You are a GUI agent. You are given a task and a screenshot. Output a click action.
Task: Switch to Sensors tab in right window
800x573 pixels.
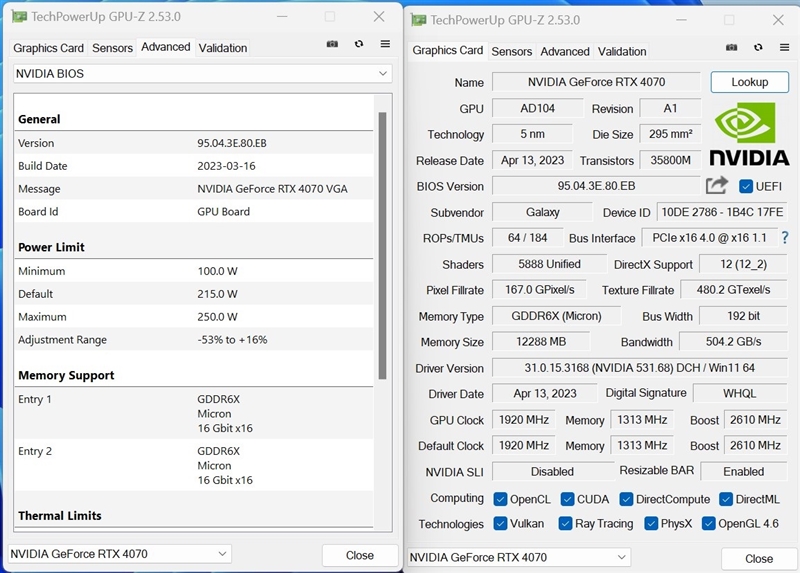point(511,52)
